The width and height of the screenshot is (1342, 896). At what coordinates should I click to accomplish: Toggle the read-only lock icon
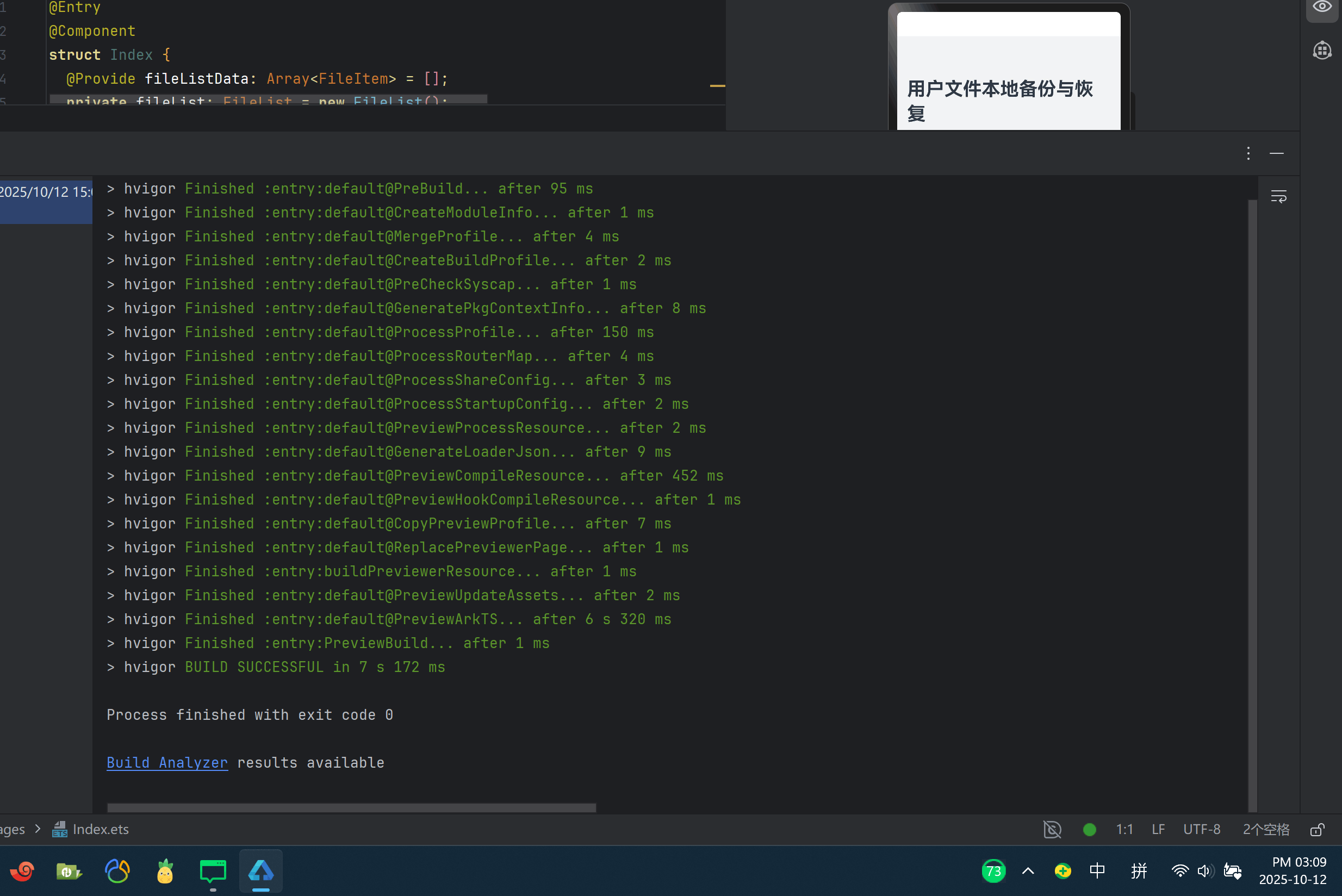tap(1317, 830)
